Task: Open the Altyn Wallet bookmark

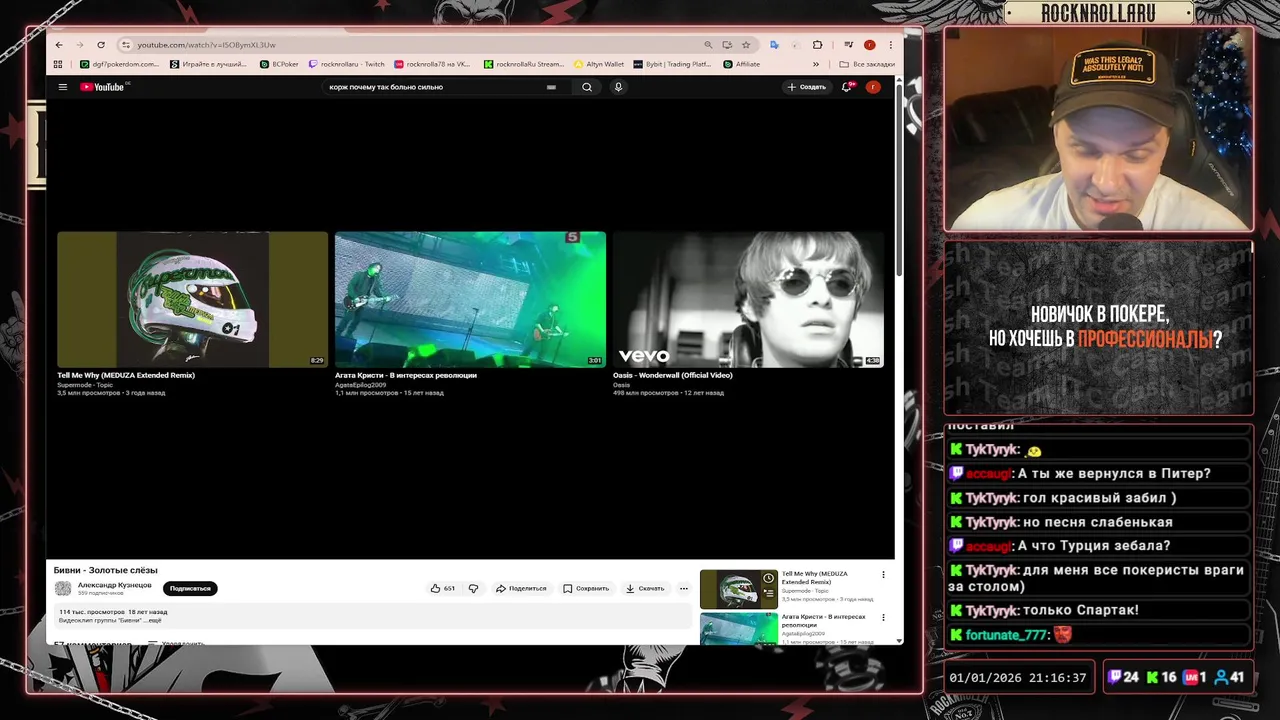Action: pyautogui.click(x=599, y=64)
